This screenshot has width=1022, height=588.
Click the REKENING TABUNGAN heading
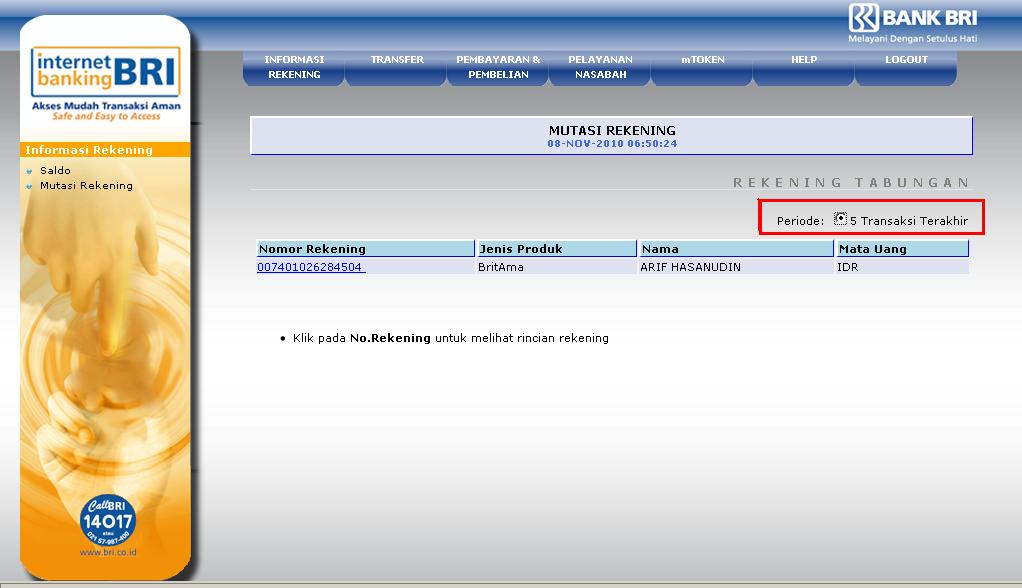point(851,183)
